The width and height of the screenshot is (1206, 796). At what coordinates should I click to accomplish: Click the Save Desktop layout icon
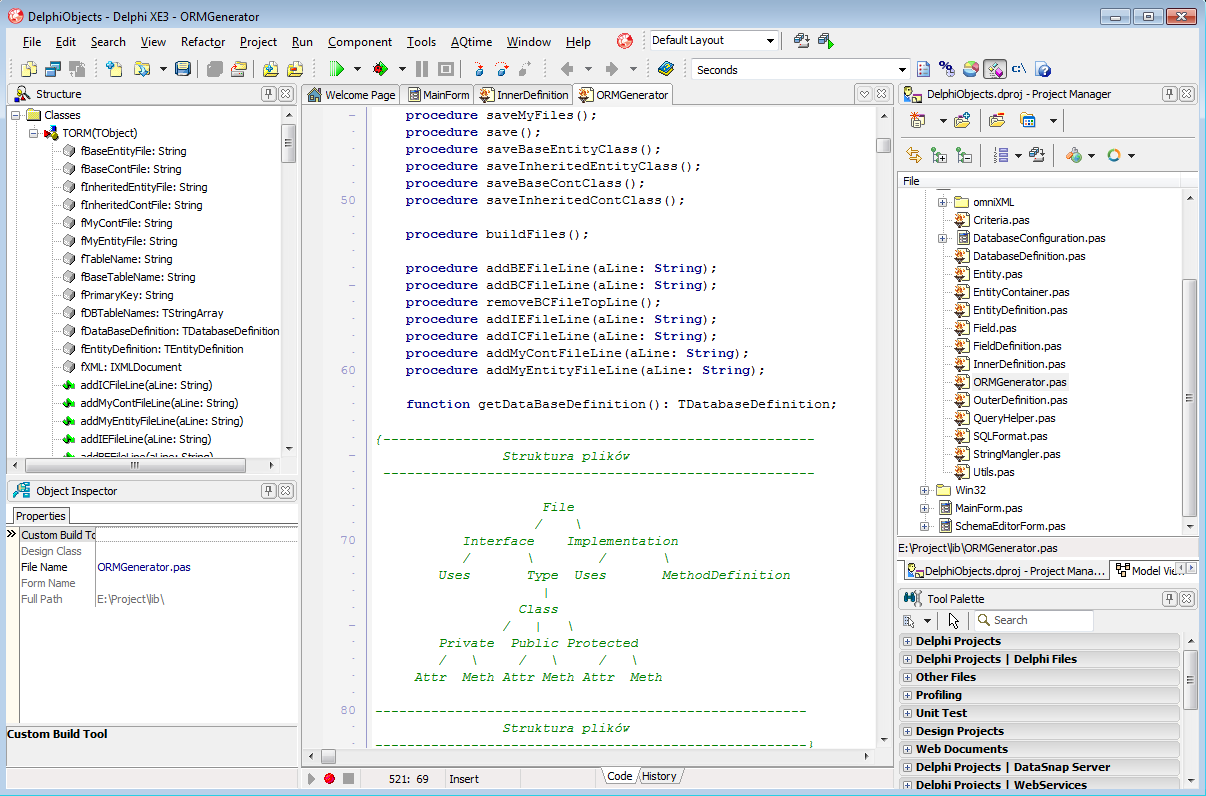pyautogui.click(x=801, y=41)
